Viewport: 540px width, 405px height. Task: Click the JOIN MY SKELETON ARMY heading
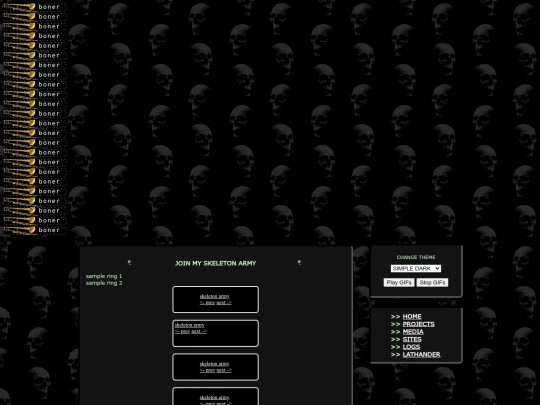(216, 263)
